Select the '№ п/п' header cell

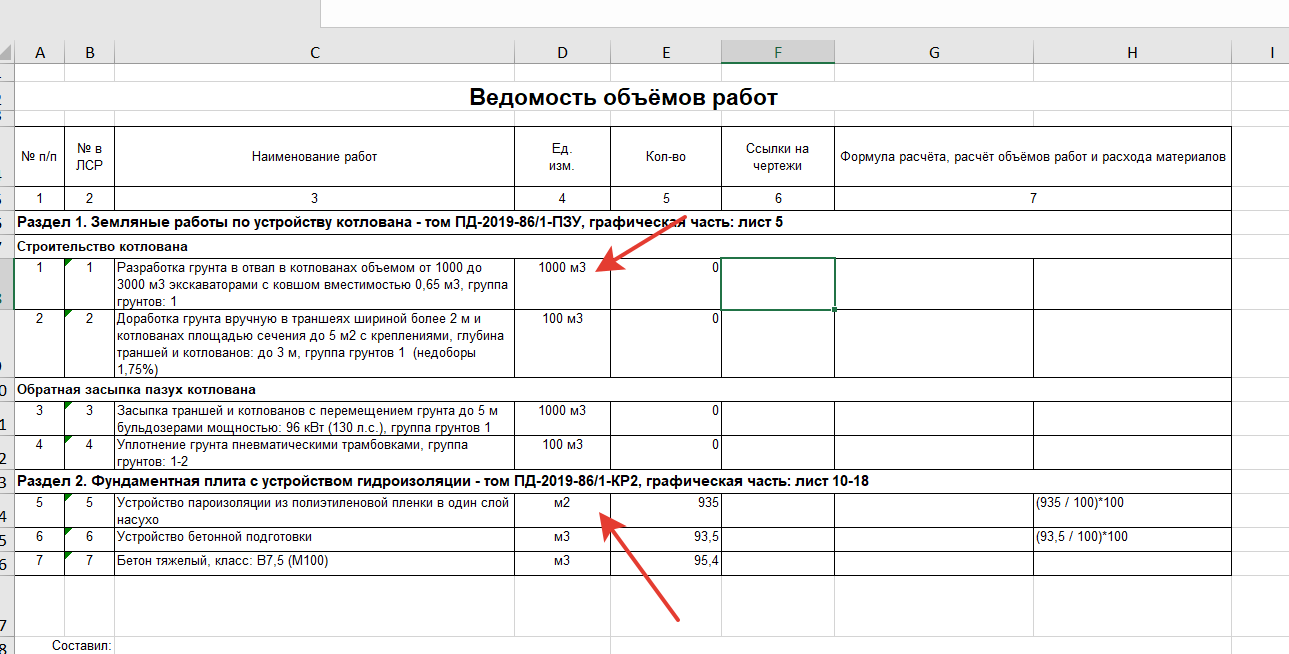(40, 157)
